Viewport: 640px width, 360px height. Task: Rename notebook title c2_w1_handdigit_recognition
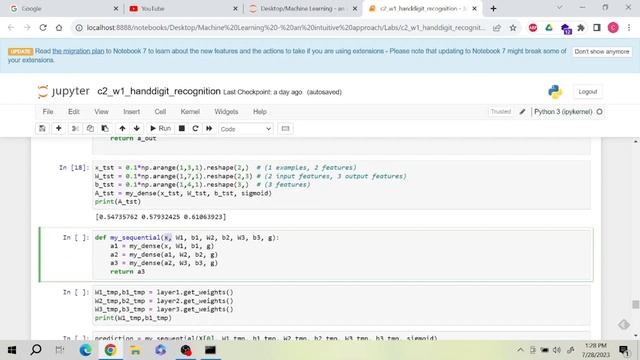pyautogui.click(x=159, y=91)
